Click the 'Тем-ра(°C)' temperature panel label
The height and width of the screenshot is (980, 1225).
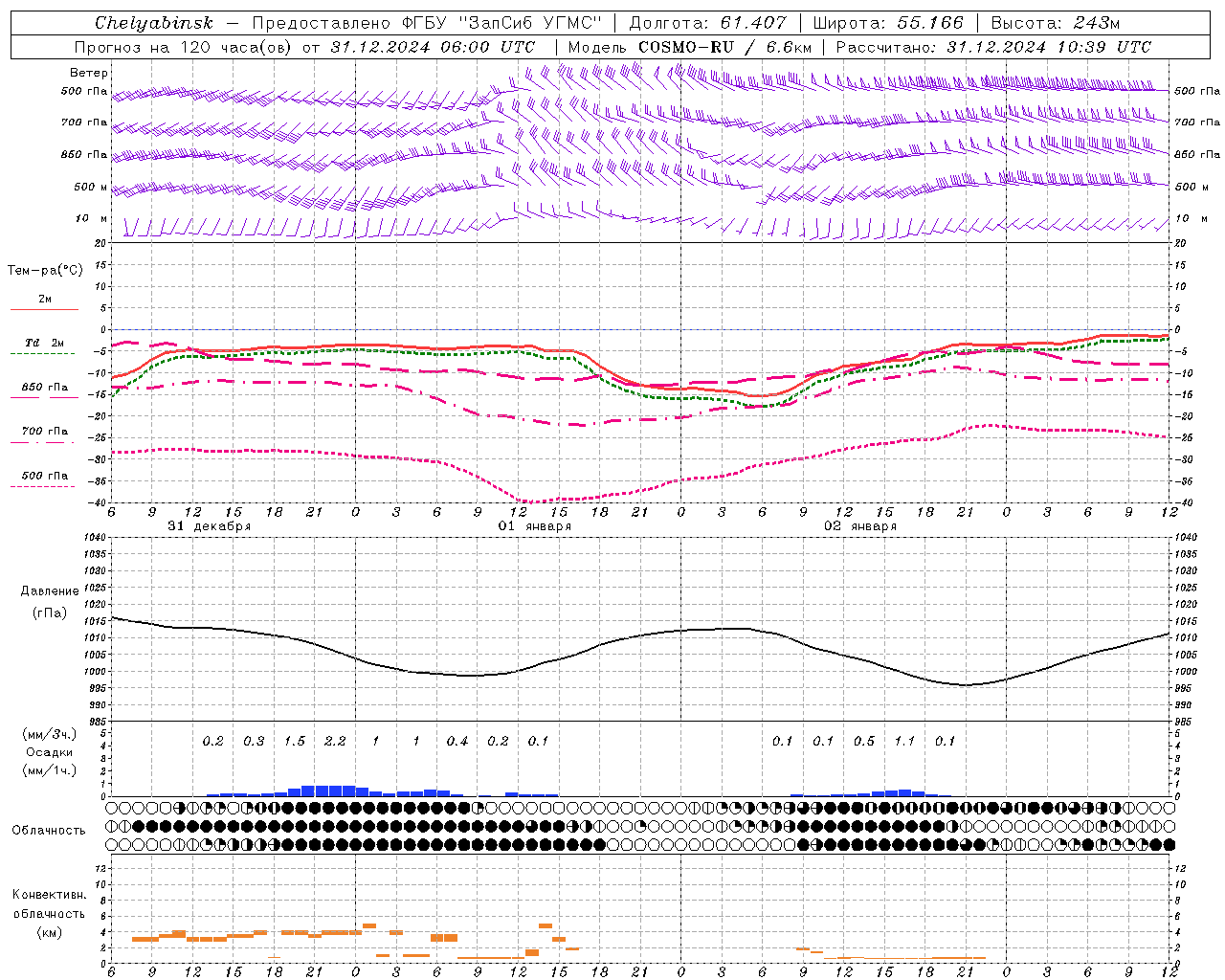tap(45, 270)
